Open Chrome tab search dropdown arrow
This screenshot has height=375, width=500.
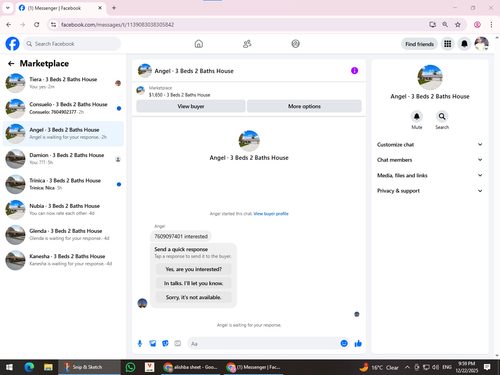(x=8, y=8)
